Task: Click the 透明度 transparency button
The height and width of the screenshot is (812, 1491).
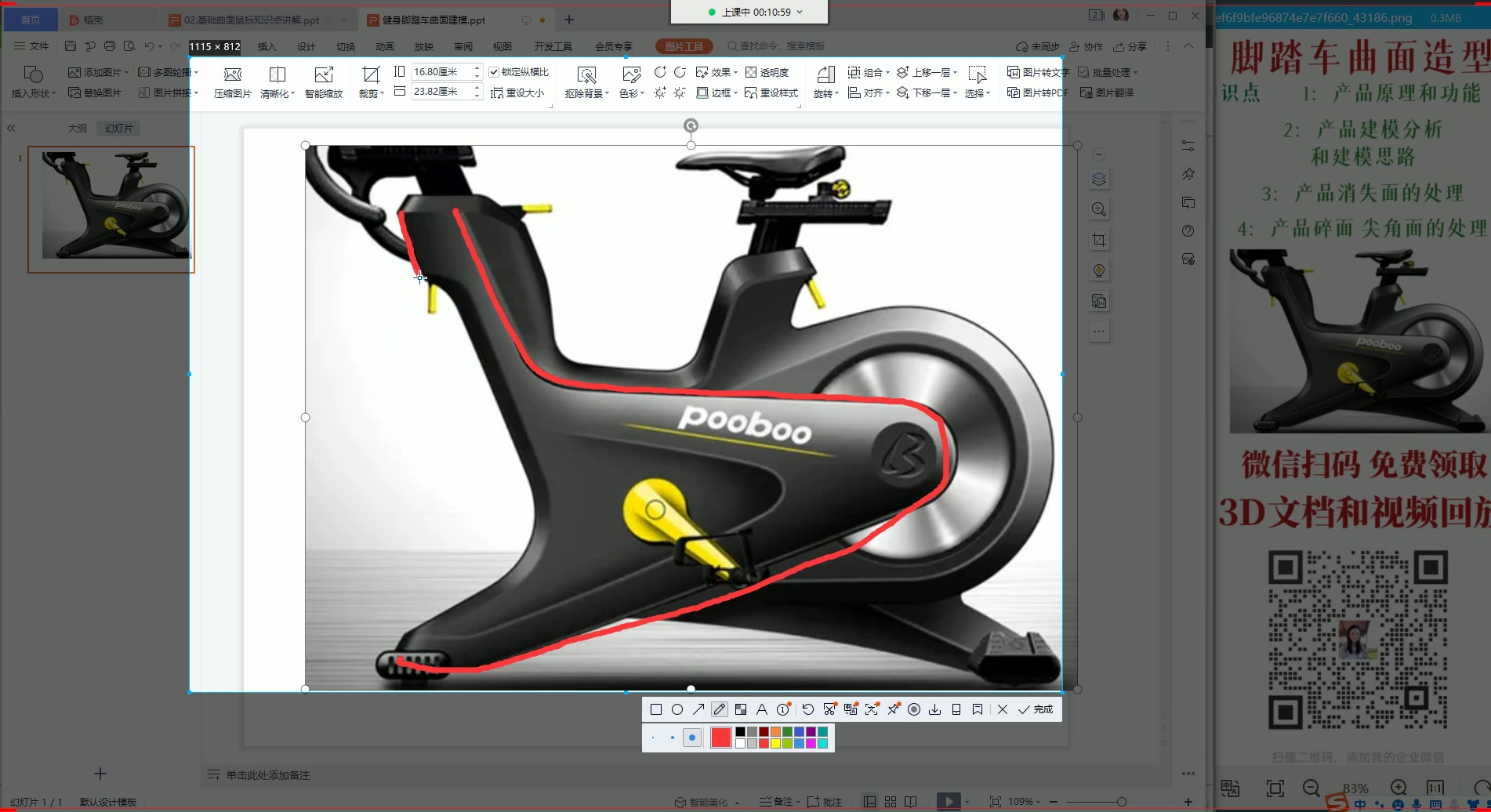Action: pos(767,72)
